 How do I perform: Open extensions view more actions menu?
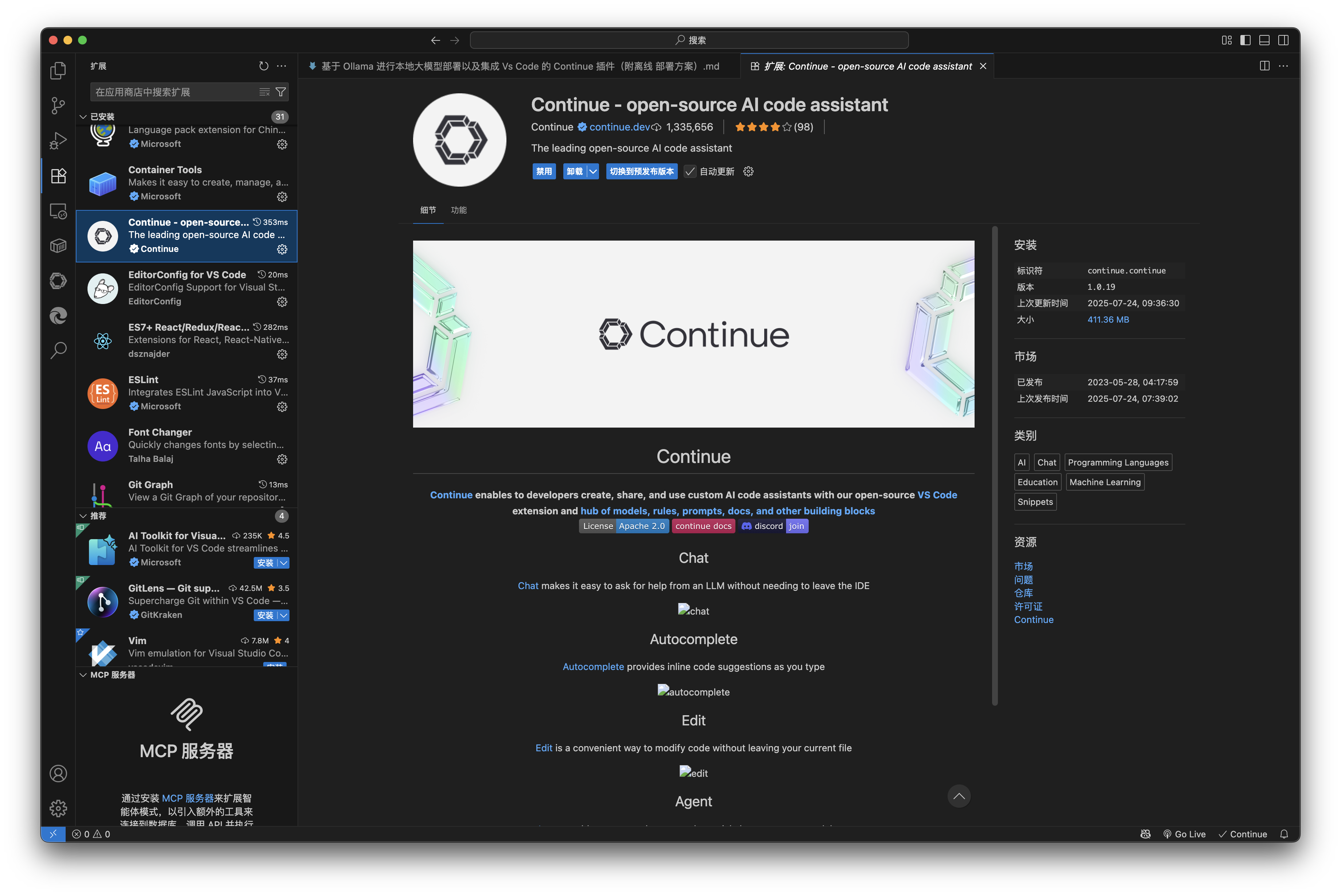(282, 66)
